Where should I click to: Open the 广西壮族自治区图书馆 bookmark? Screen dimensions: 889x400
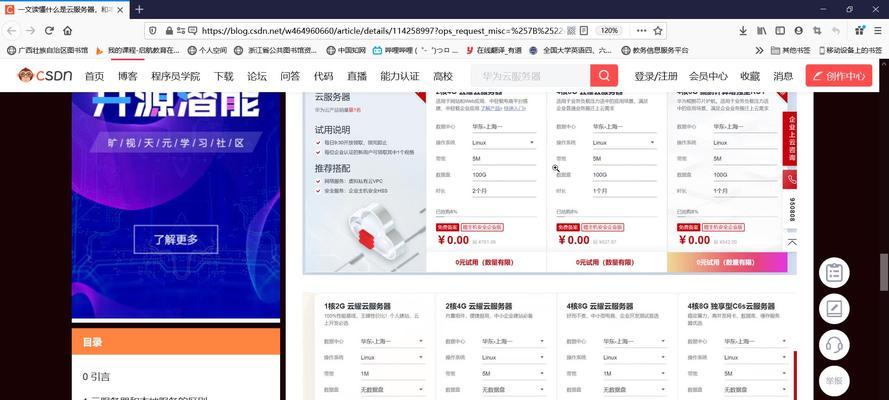(48, 50)
